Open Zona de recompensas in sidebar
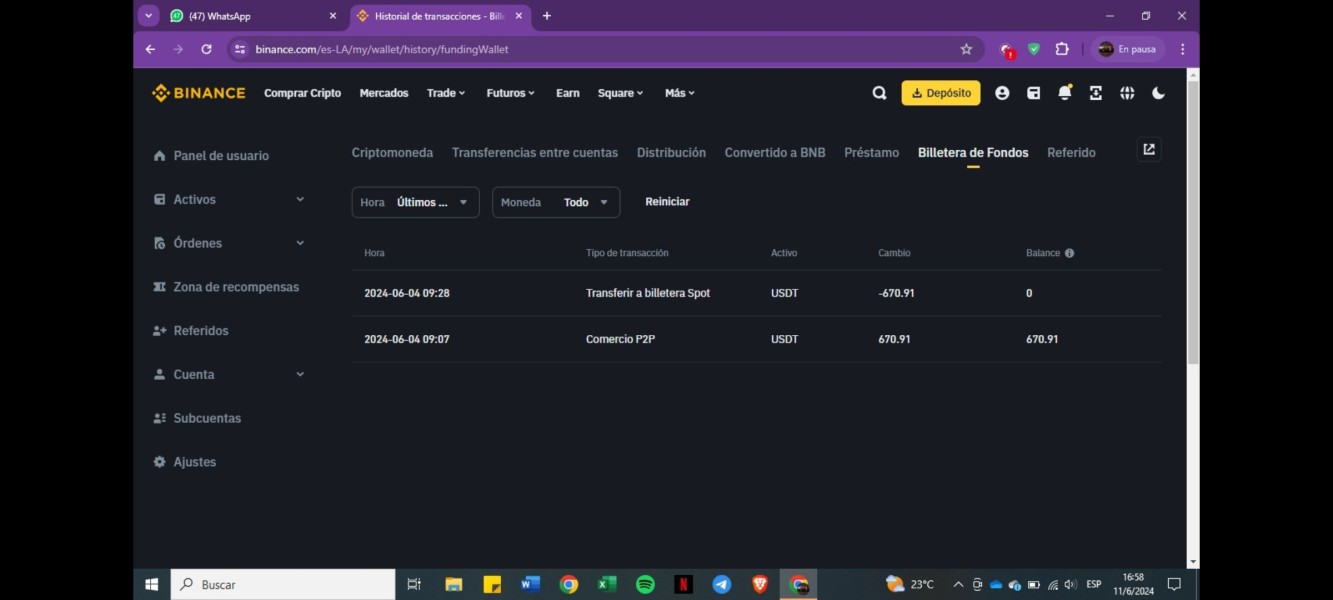Viewport: 1333px width, 600px height. [235, 287]
